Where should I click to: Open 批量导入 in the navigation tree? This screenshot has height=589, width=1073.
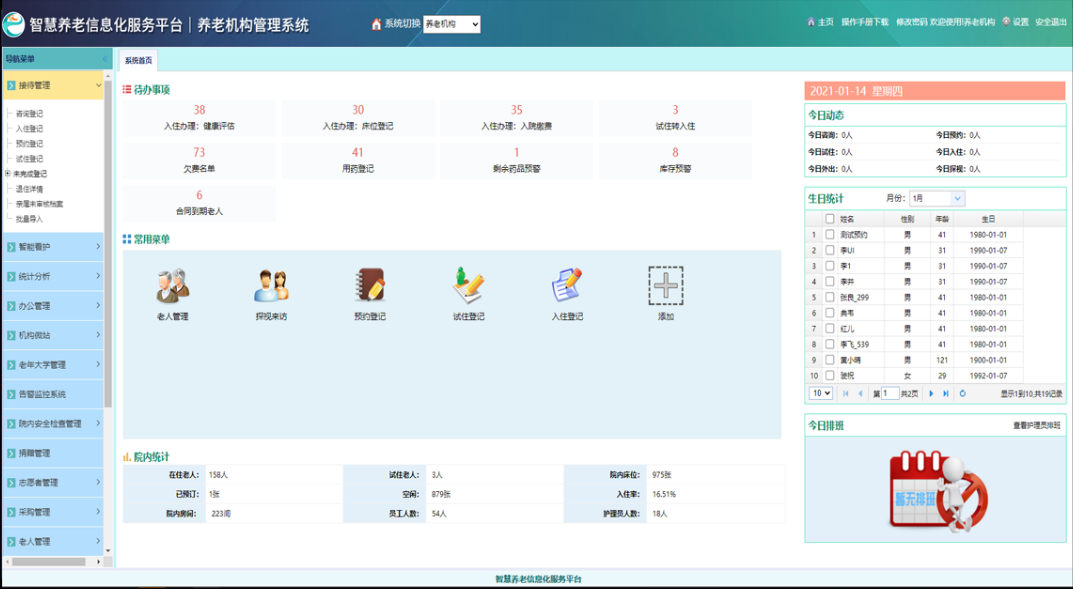(29, 219)
